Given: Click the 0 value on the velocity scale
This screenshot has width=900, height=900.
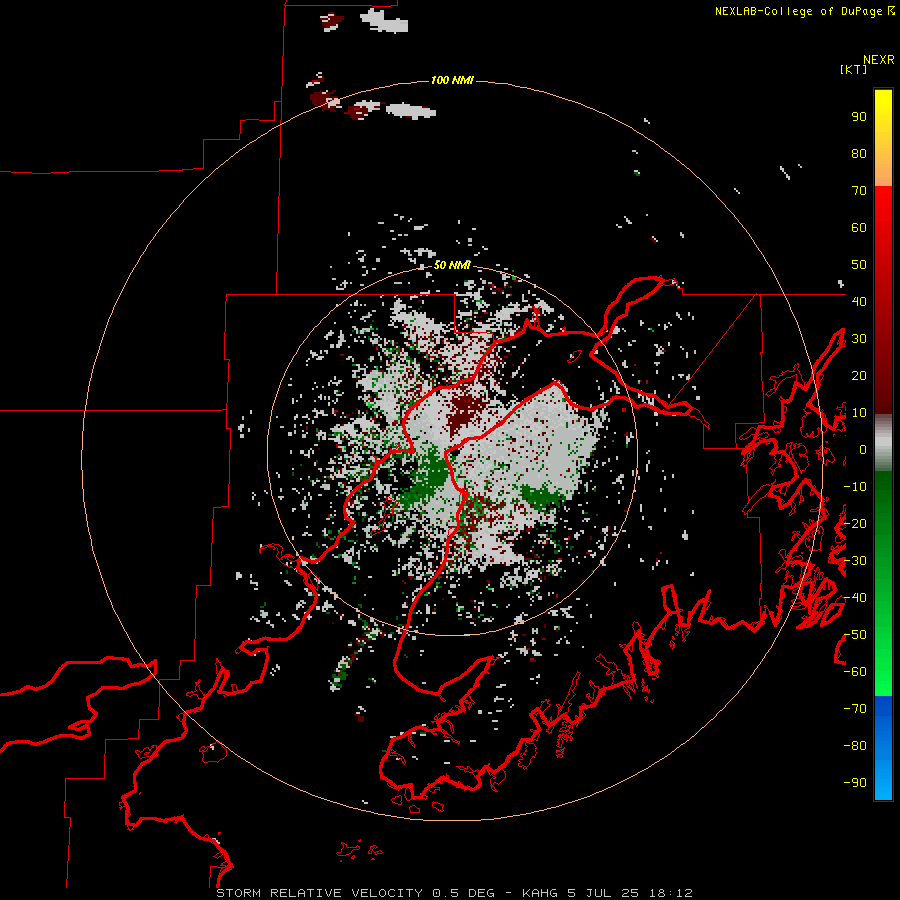Looking at the screenshot, I should pos(863,450).
